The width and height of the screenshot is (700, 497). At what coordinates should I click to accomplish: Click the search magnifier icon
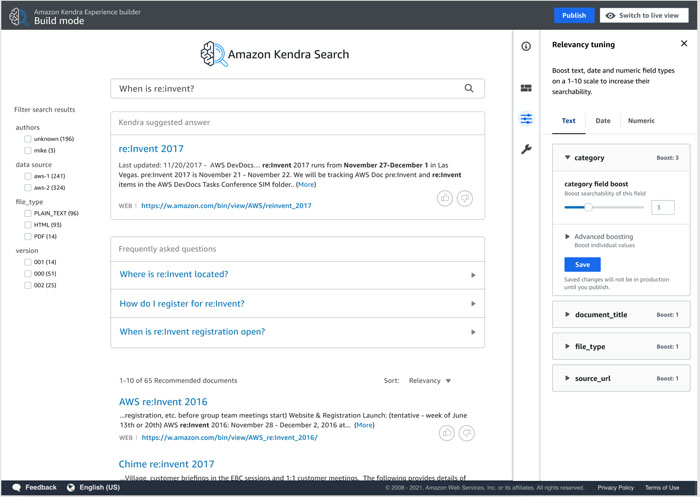pos(469,88)
